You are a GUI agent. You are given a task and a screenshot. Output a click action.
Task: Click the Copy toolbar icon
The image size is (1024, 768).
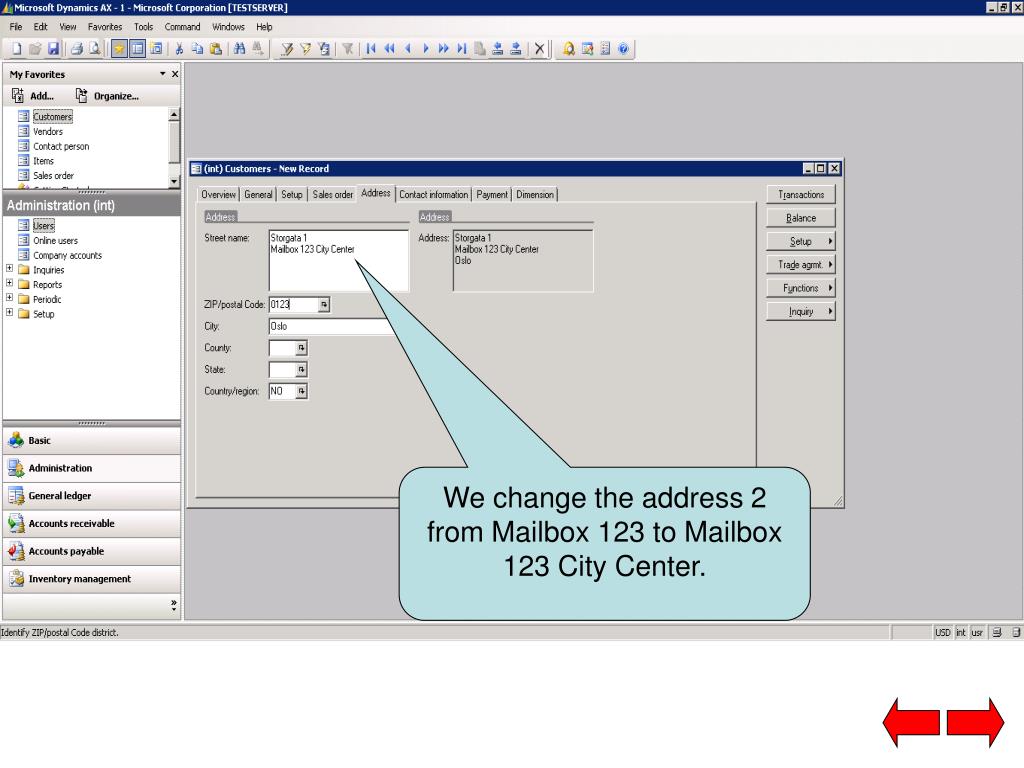tap(197, 48)
